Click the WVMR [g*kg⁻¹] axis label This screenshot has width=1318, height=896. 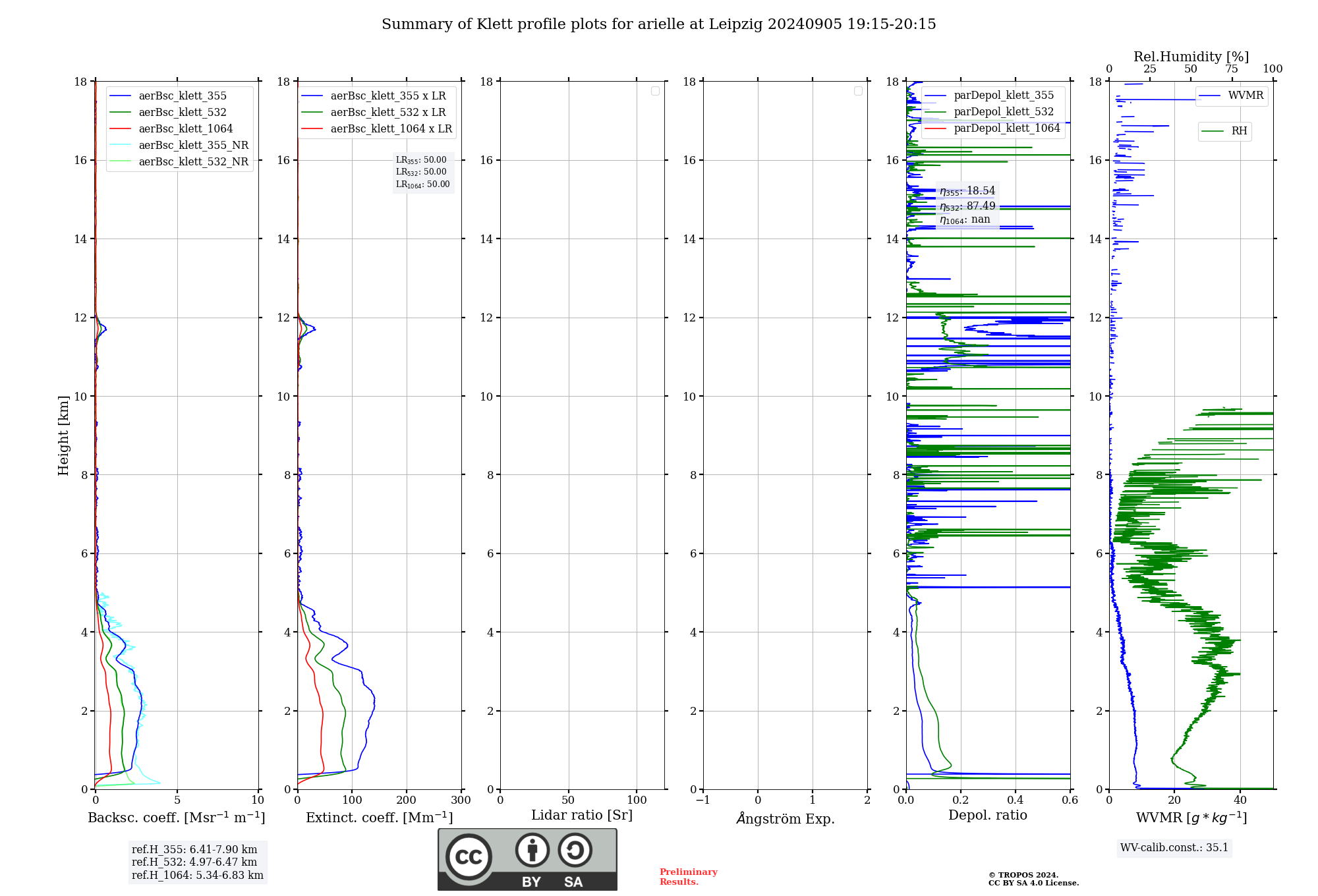point(1191,818)
